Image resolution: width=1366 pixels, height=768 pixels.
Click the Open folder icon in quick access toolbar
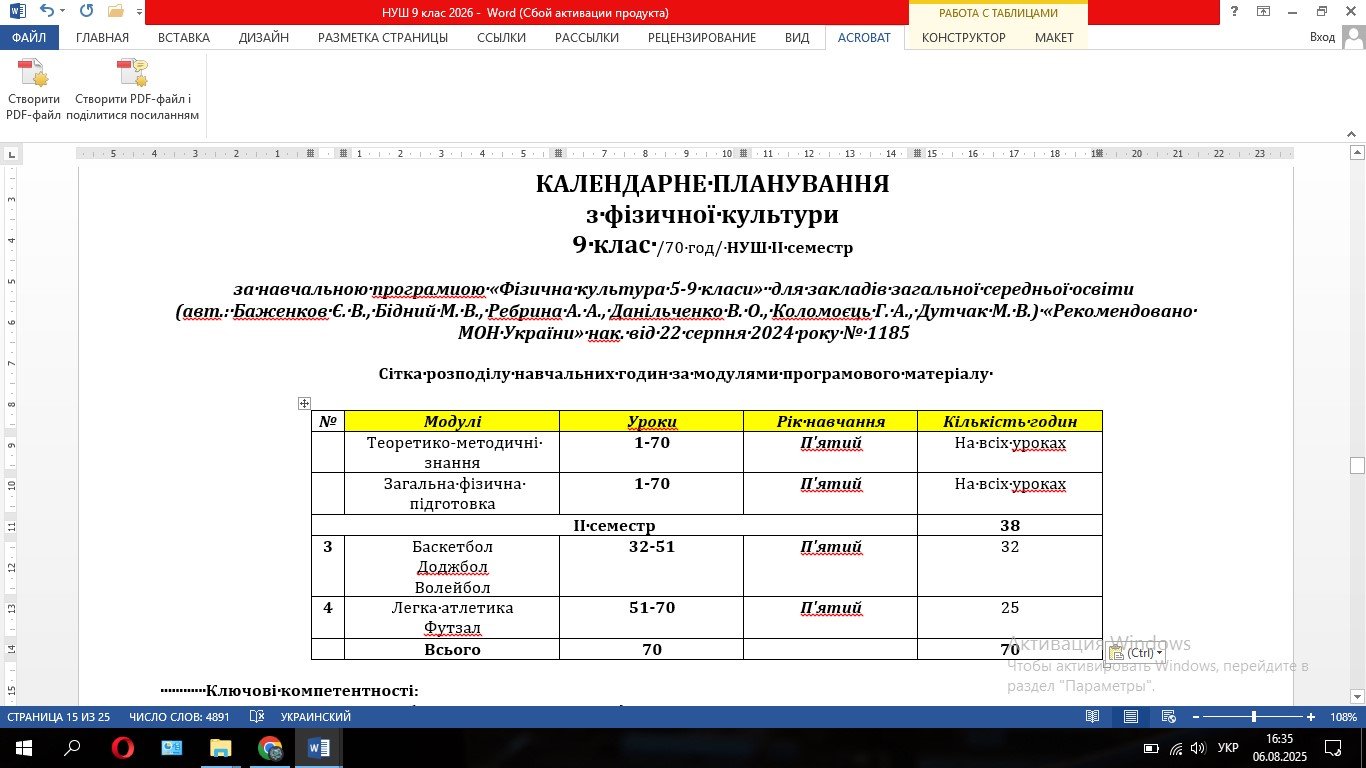tap(115, 12)
